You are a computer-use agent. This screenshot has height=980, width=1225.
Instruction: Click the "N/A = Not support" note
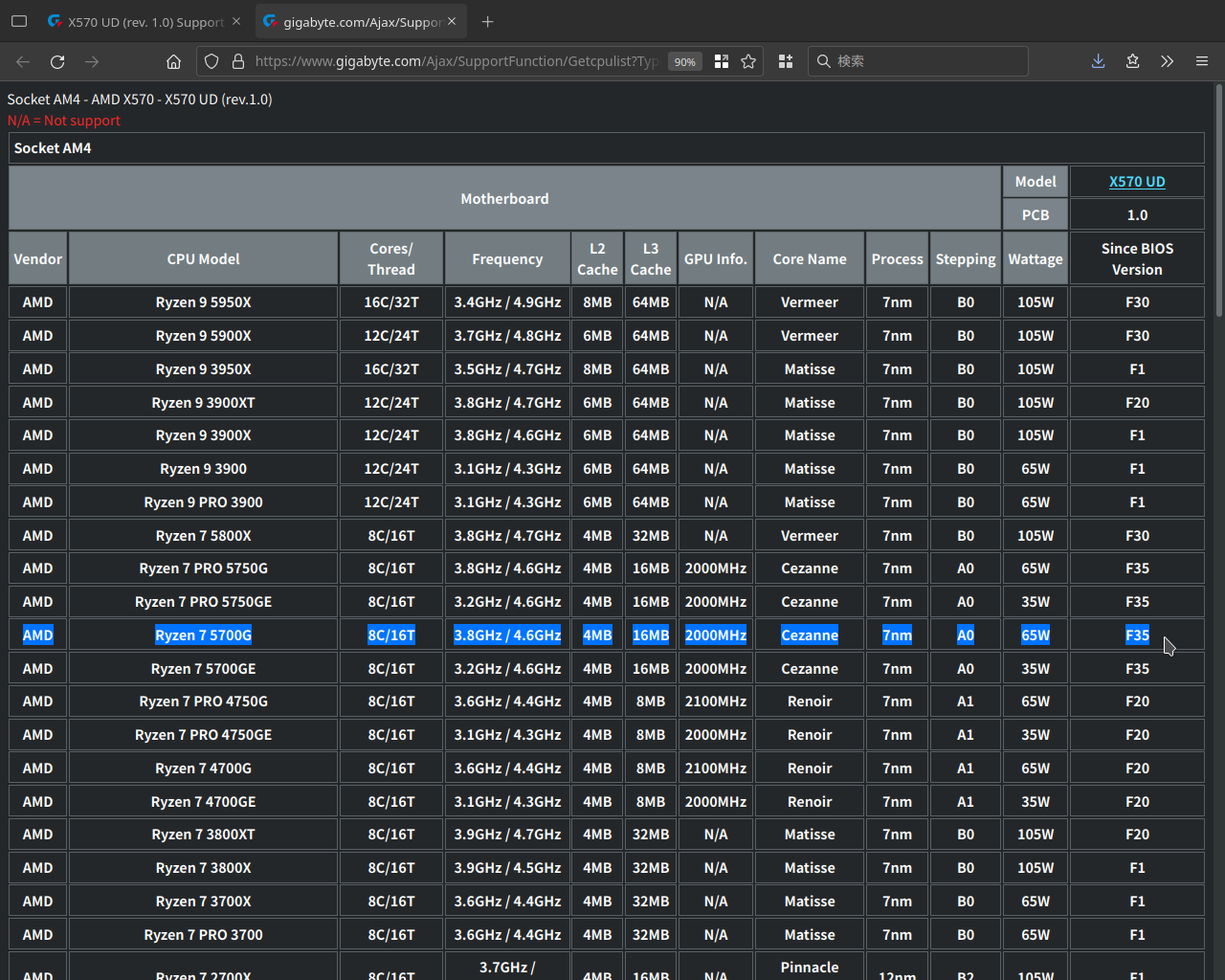pos(64,121)
